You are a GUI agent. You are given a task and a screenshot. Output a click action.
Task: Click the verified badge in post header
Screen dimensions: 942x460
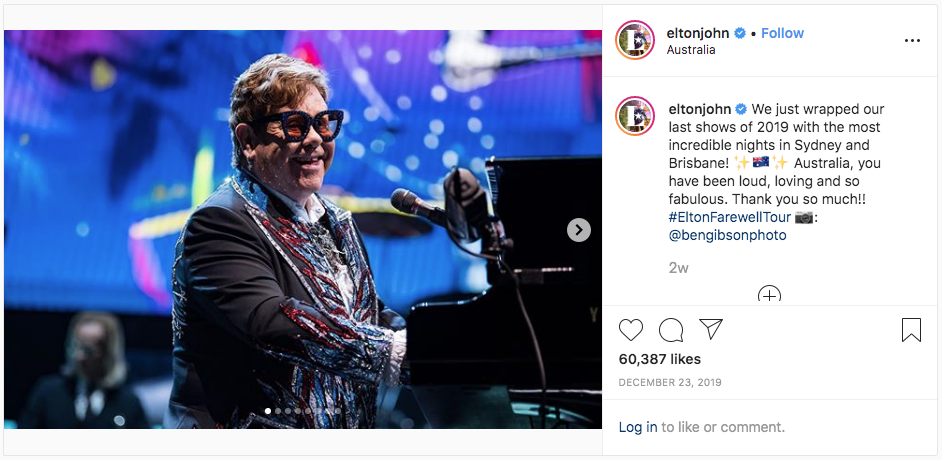tap(741, 33)
